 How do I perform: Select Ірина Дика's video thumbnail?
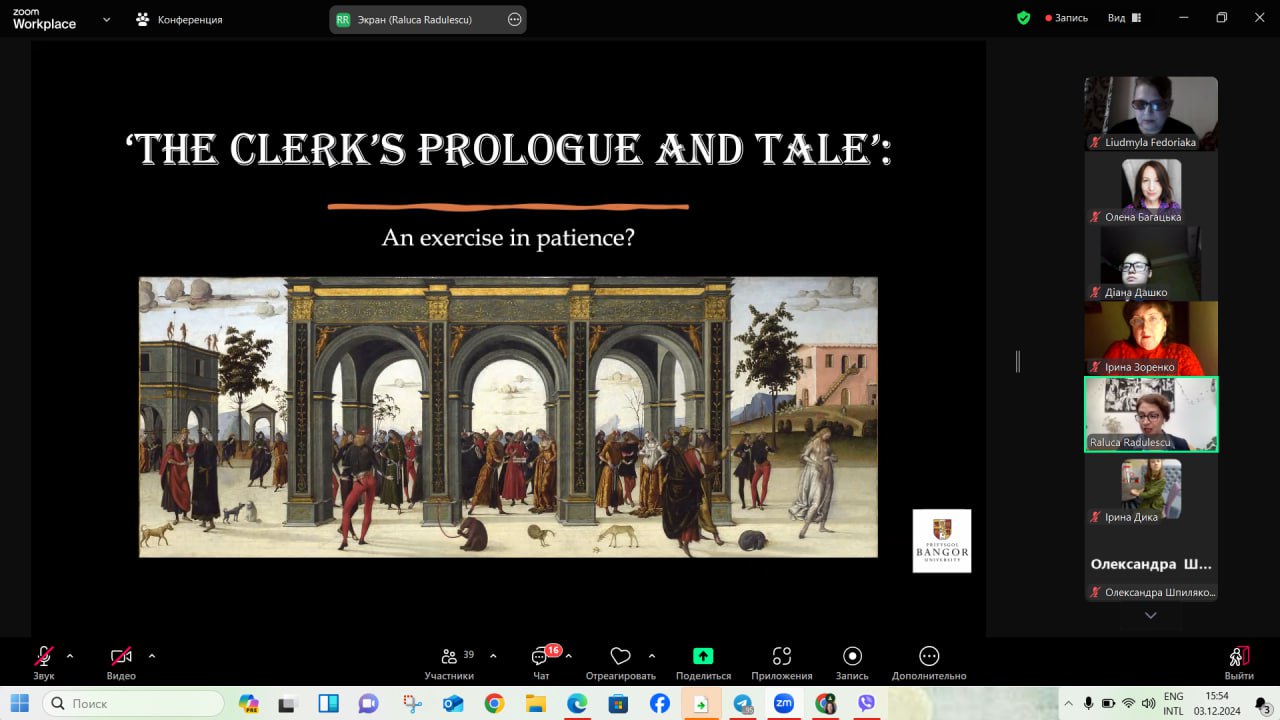1151,489
